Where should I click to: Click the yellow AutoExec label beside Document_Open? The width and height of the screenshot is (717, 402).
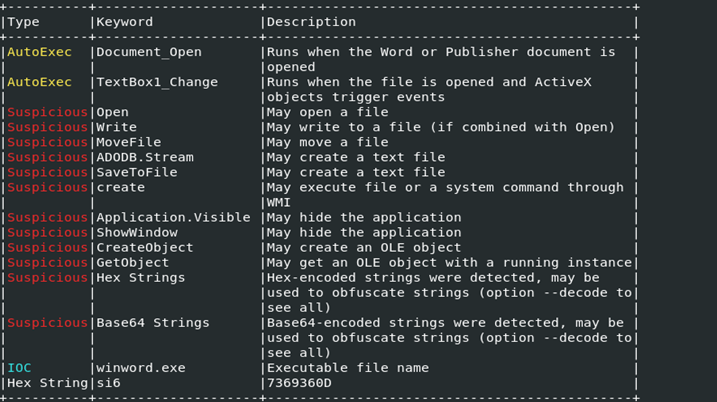tap(39, 52)
